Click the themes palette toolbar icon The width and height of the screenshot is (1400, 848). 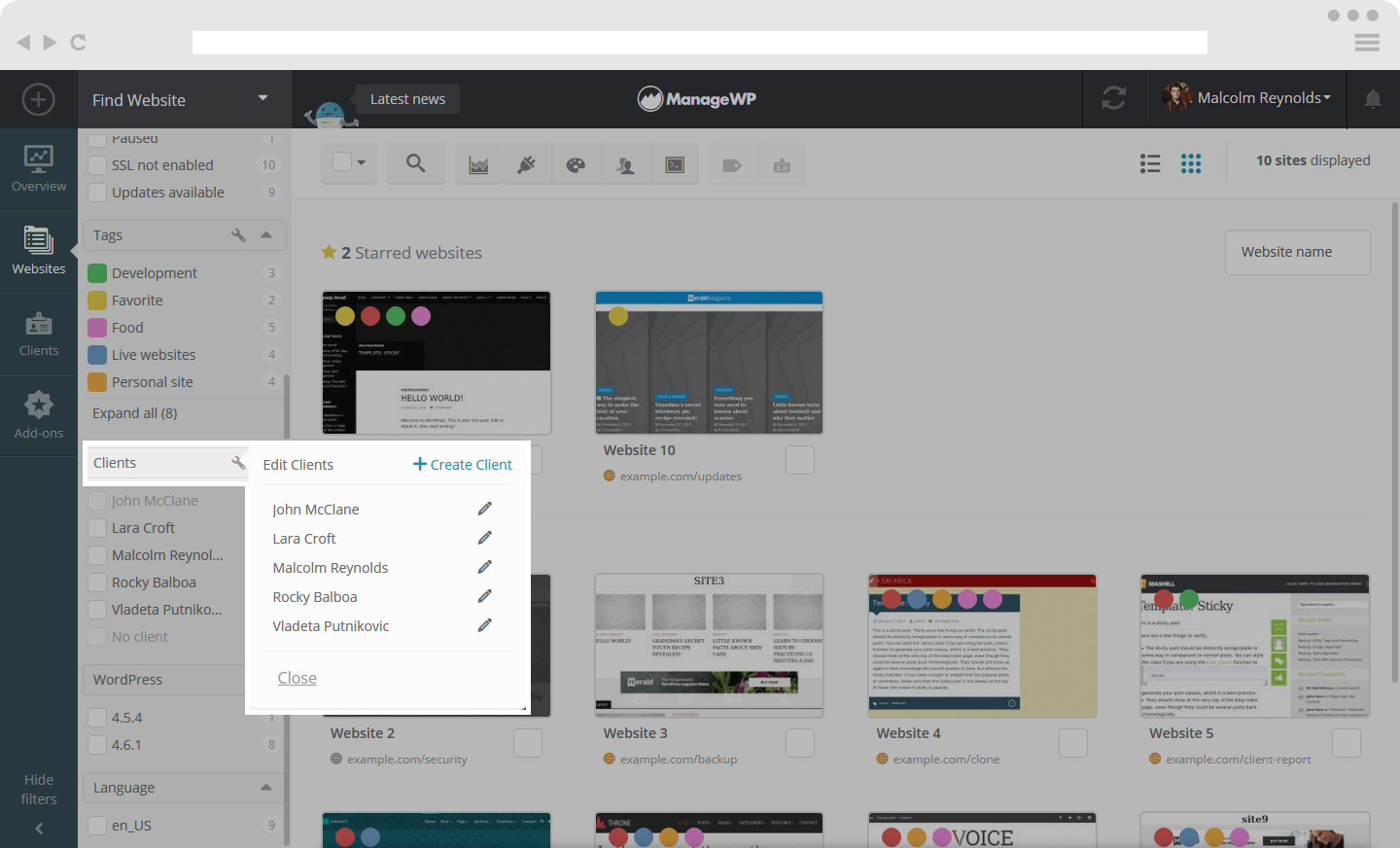[x=576, y=165]
